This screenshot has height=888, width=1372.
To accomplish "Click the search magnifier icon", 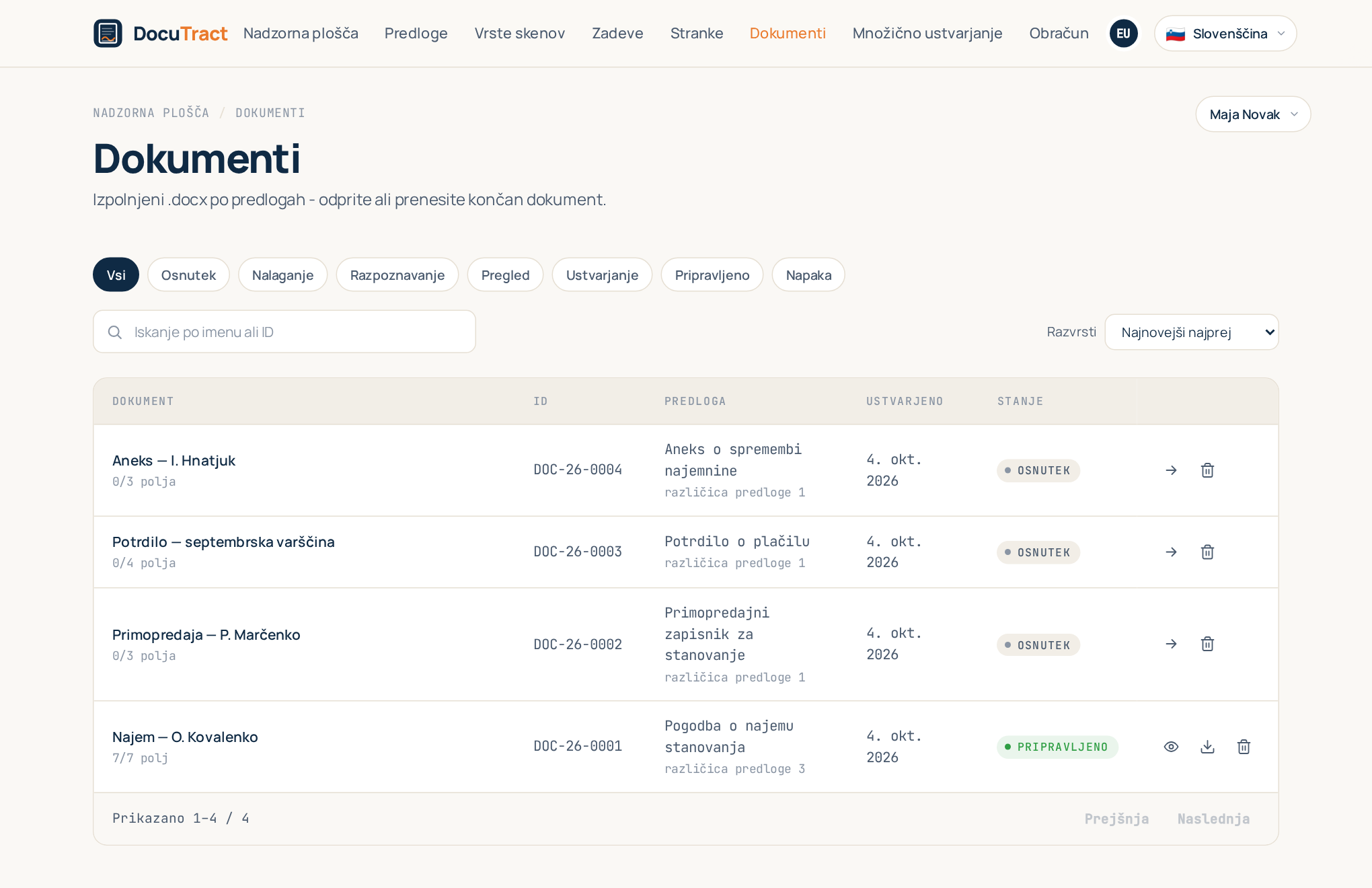I will click(115, 332).
